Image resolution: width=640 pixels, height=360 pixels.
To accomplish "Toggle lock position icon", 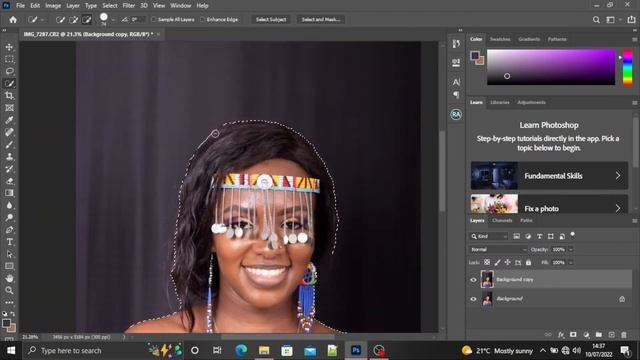I will pos(507,262).
